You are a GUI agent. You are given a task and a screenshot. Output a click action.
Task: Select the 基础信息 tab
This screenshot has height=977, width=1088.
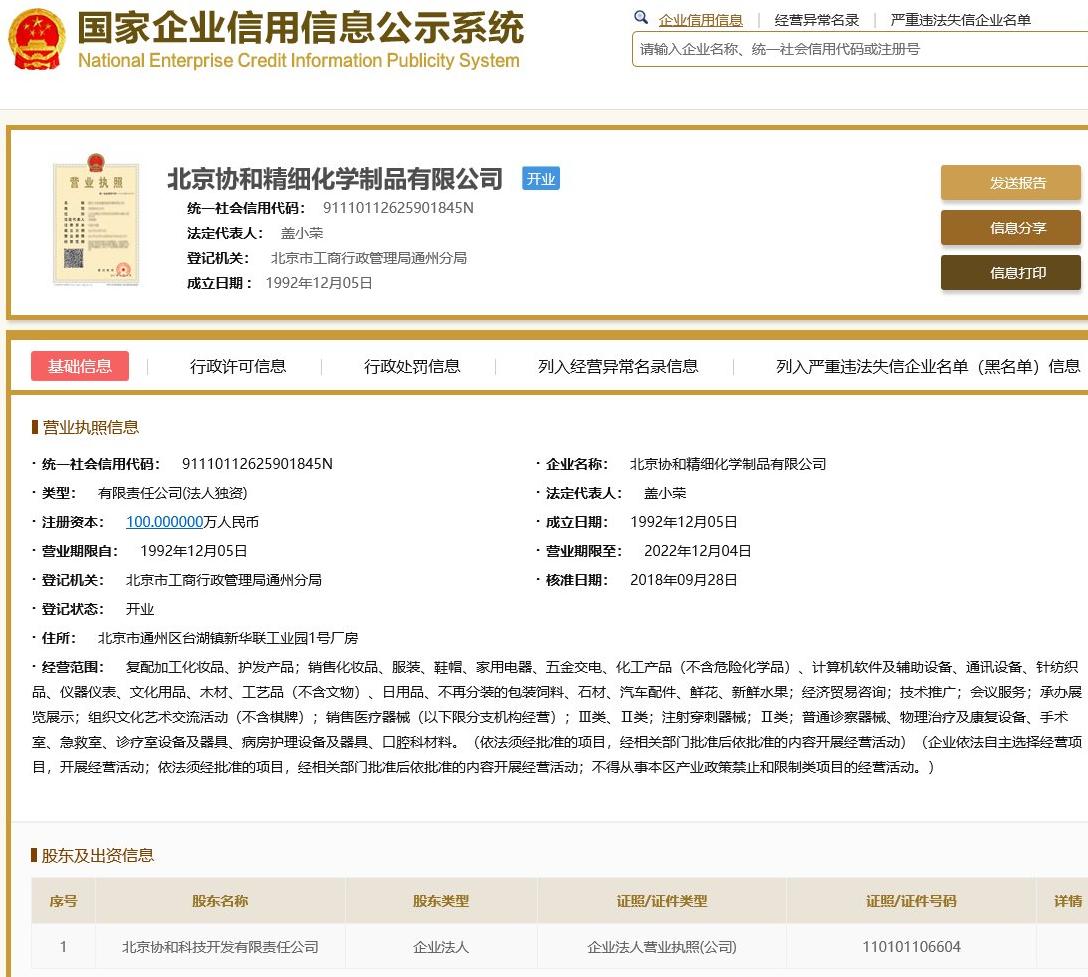tap(80, 366)
